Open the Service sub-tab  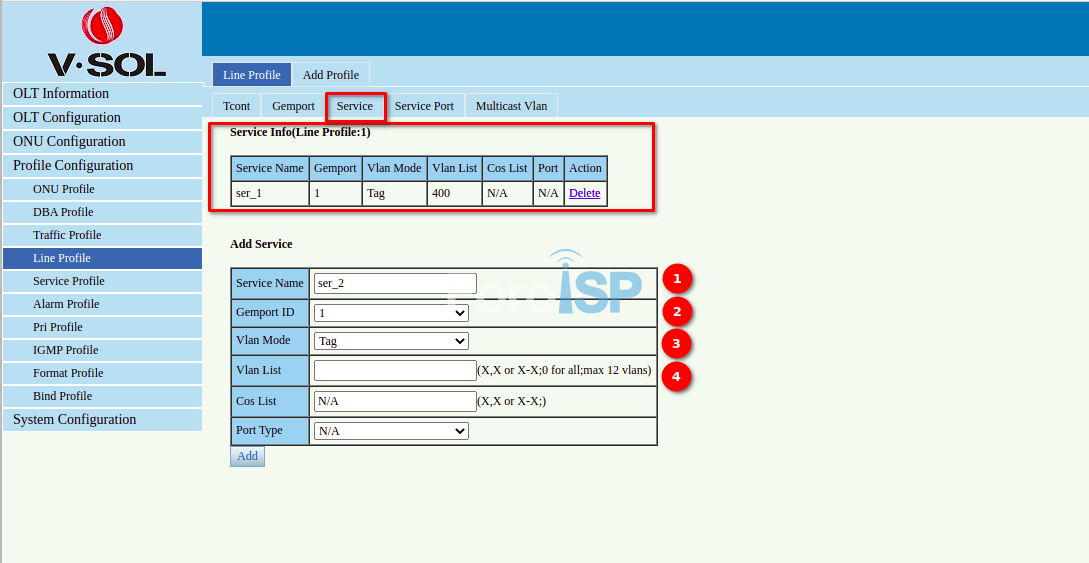(355, 106)
